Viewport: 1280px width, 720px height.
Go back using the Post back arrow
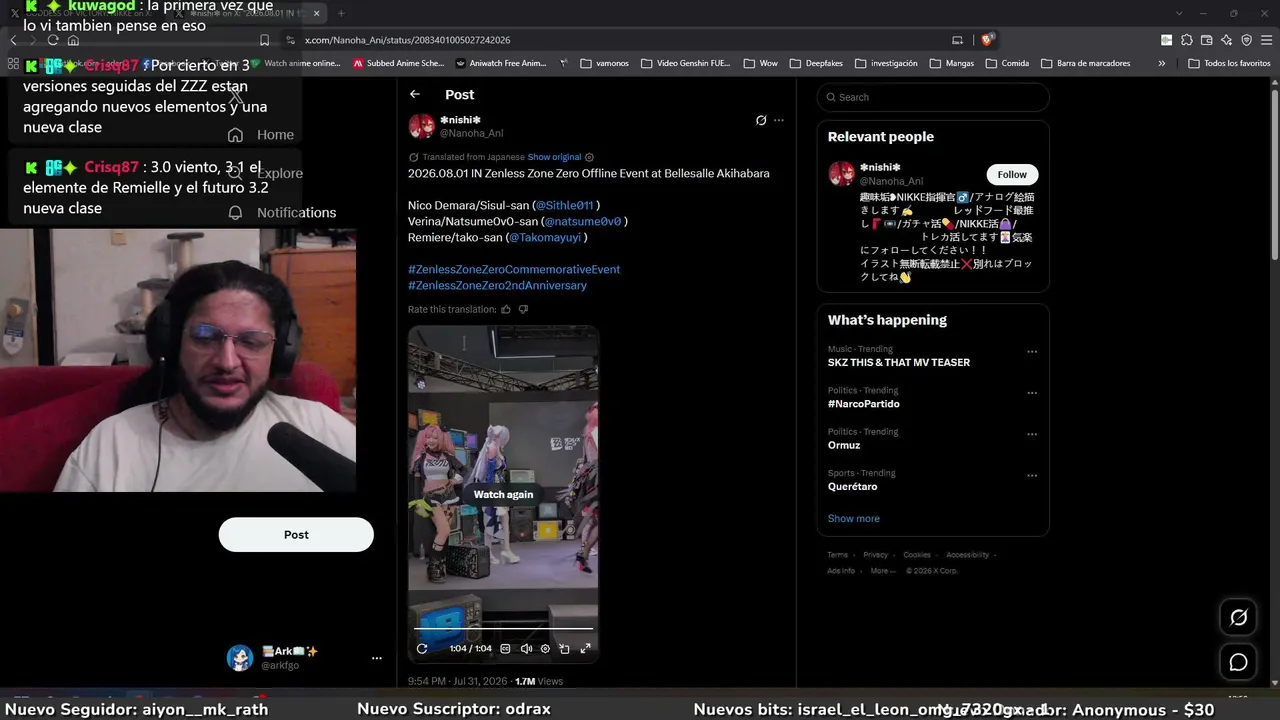point(415,94)
